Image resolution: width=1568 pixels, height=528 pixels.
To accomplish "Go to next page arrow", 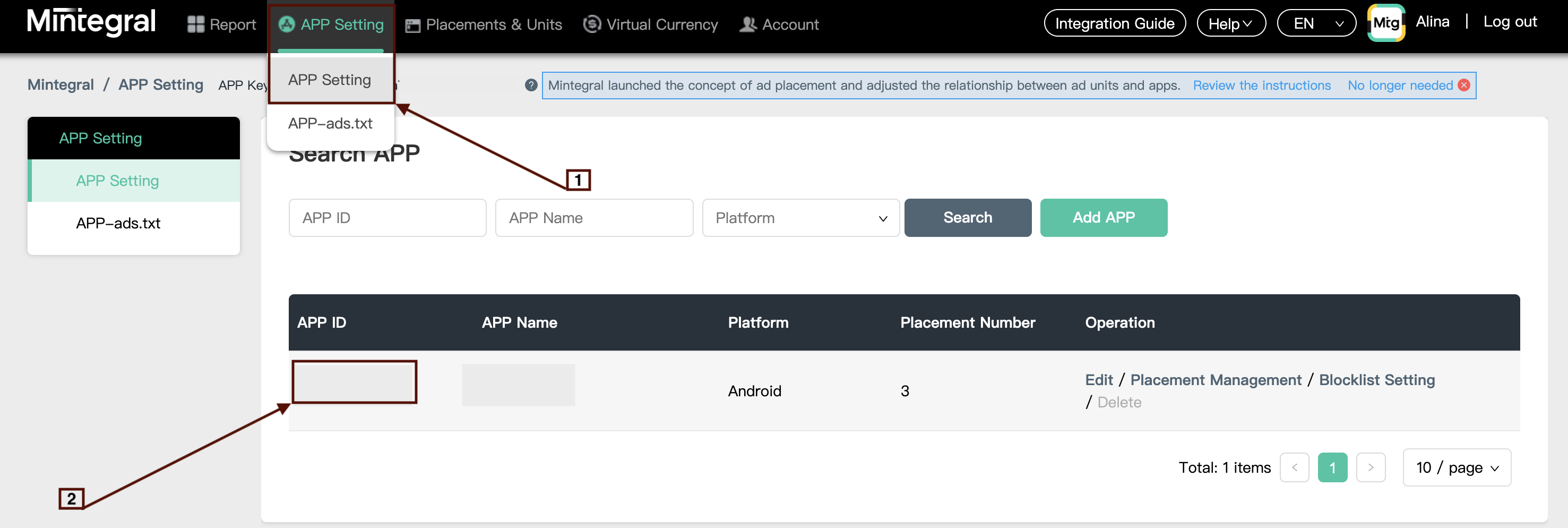I will [1370, 467].
